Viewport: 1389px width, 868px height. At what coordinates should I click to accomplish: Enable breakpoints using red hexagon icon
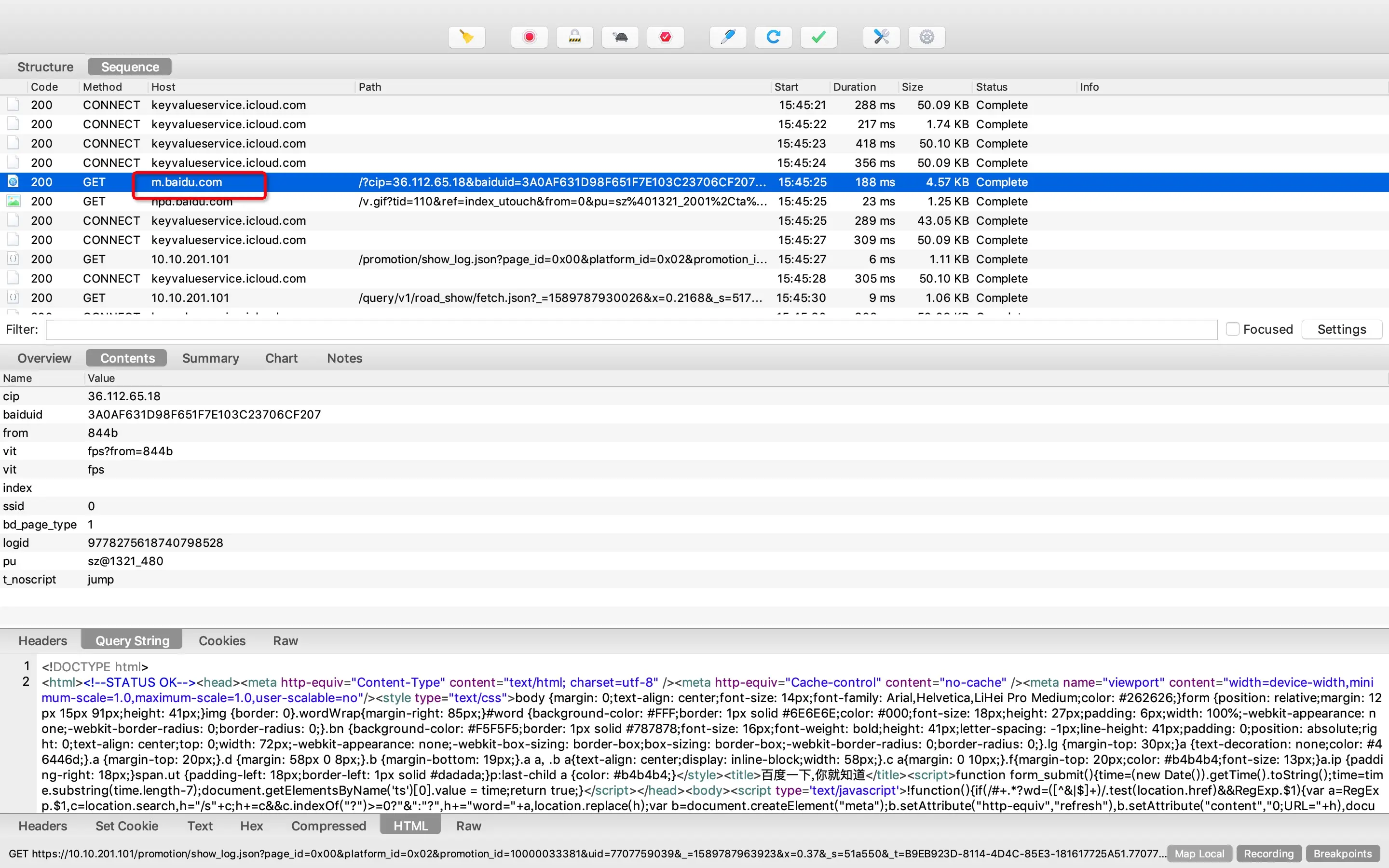[x=665, y=37]
